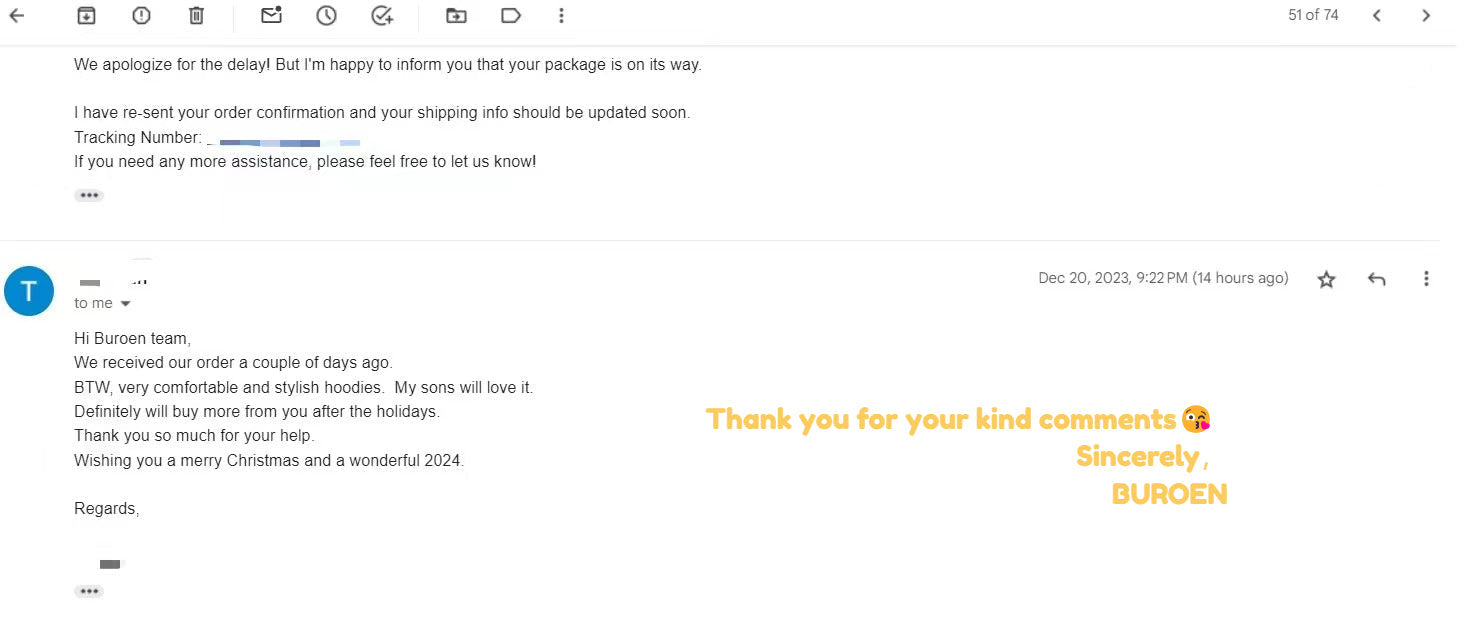
Task: Add conversation to Tasks
Action: 381,15
